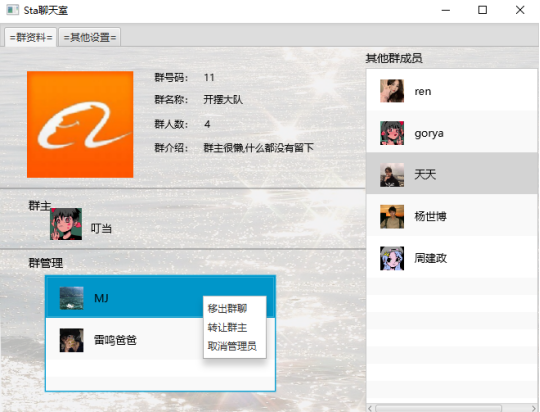Select member name 杨世博
This screenshot has width=540, height=412.
[x=430, y=216]
